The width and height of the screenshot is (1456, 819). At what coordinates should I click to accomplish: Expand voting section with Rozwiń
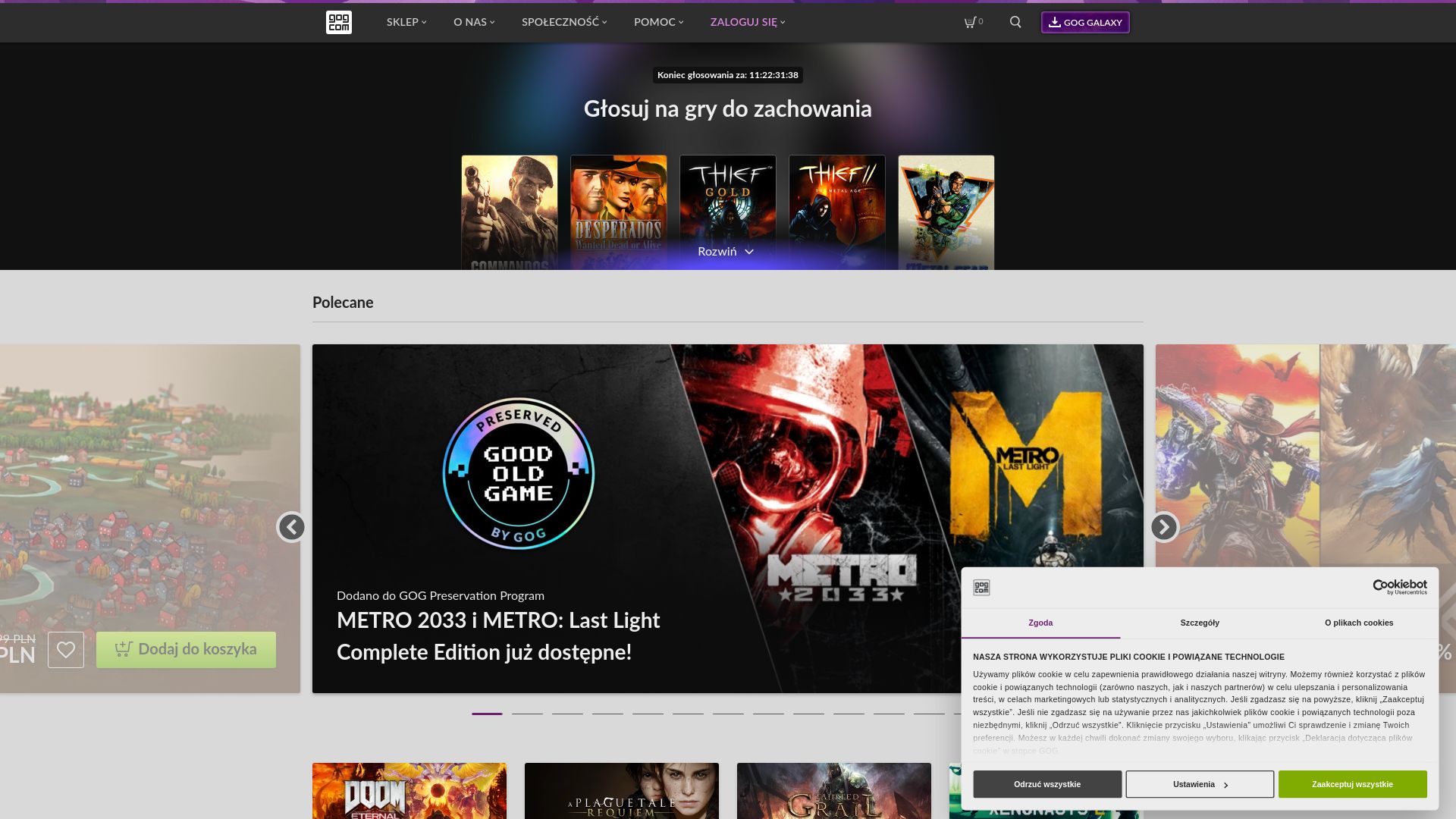click(x=726, y=252)
